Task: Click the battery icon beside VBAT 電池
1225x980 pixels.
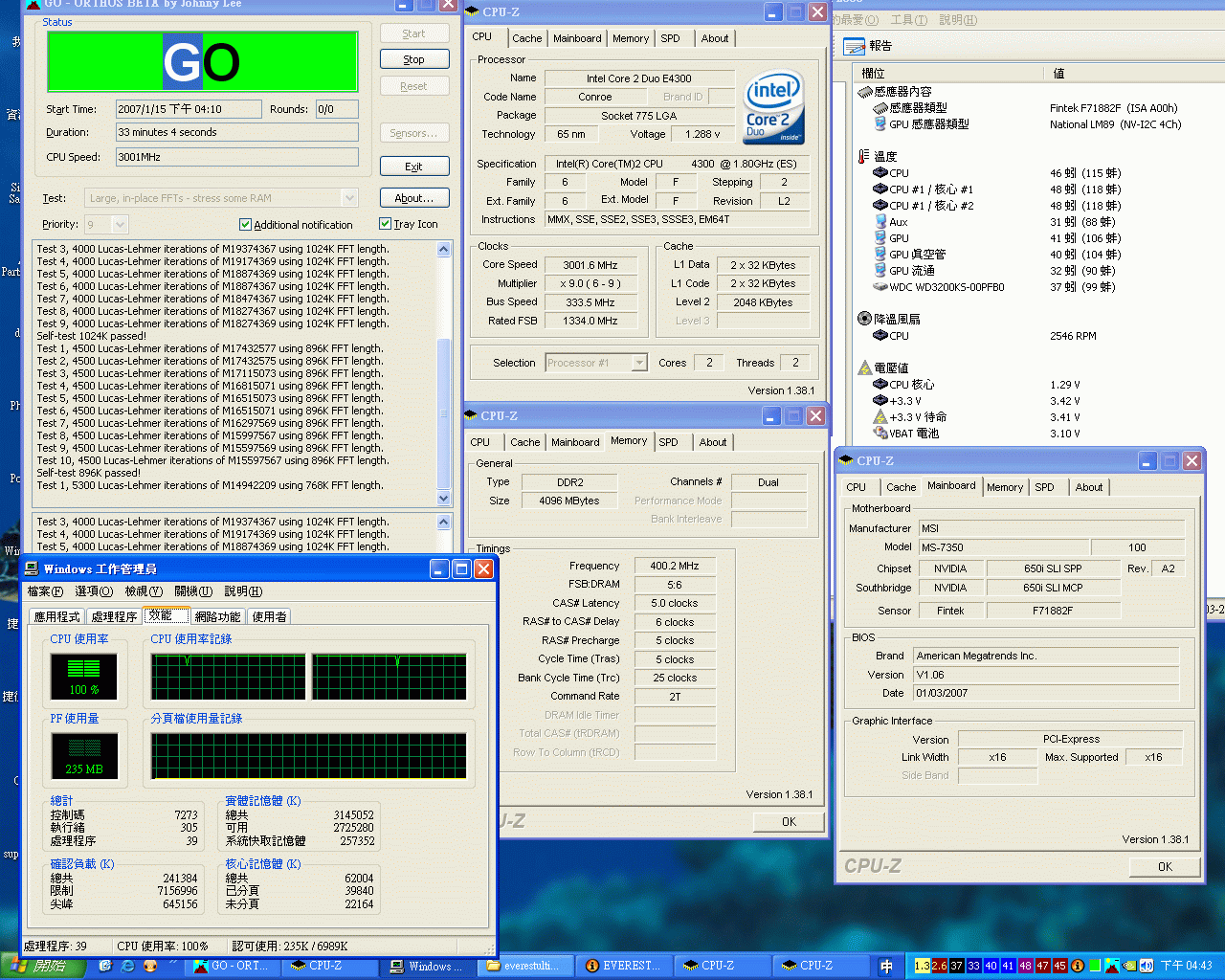Action: 880,433
